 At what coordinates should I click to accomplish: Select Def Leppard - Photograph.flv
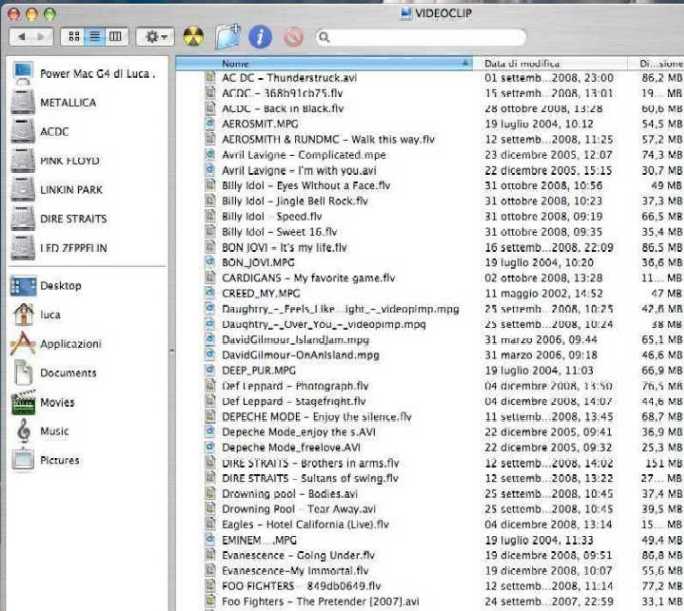(x=295, y=386)
